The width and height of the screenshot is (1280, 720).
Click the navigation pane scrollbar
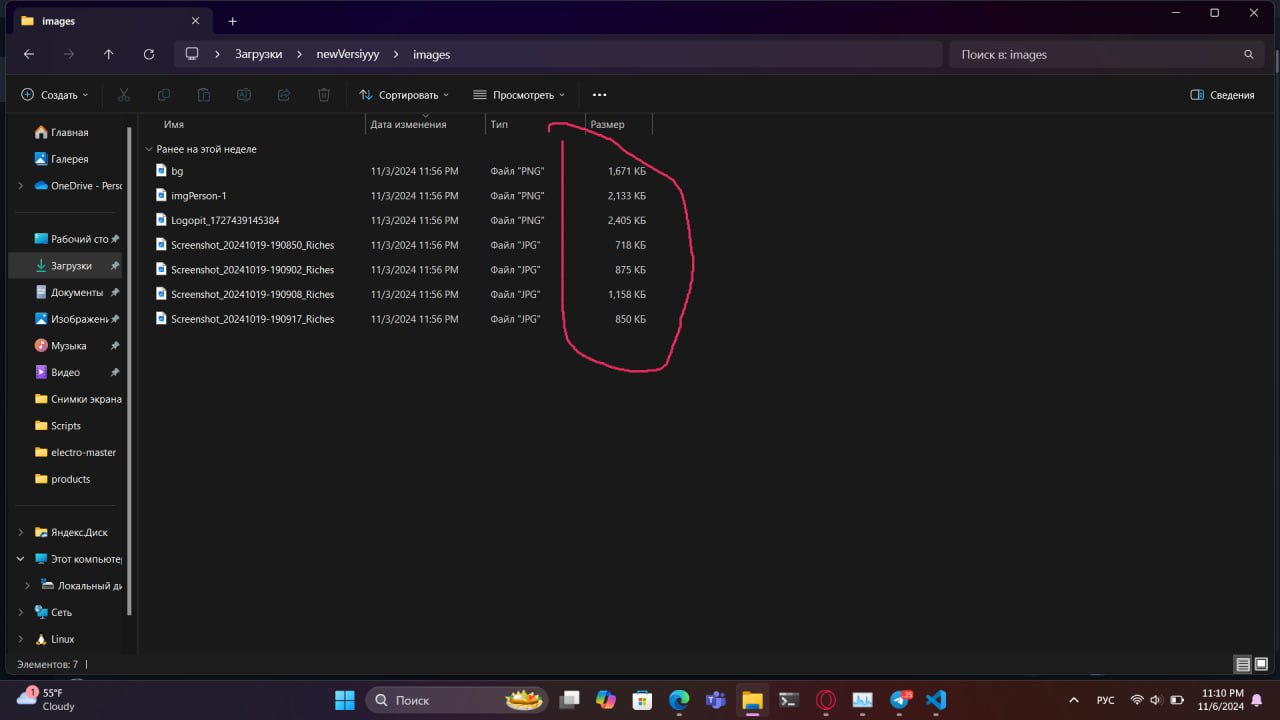click(129, 370)
